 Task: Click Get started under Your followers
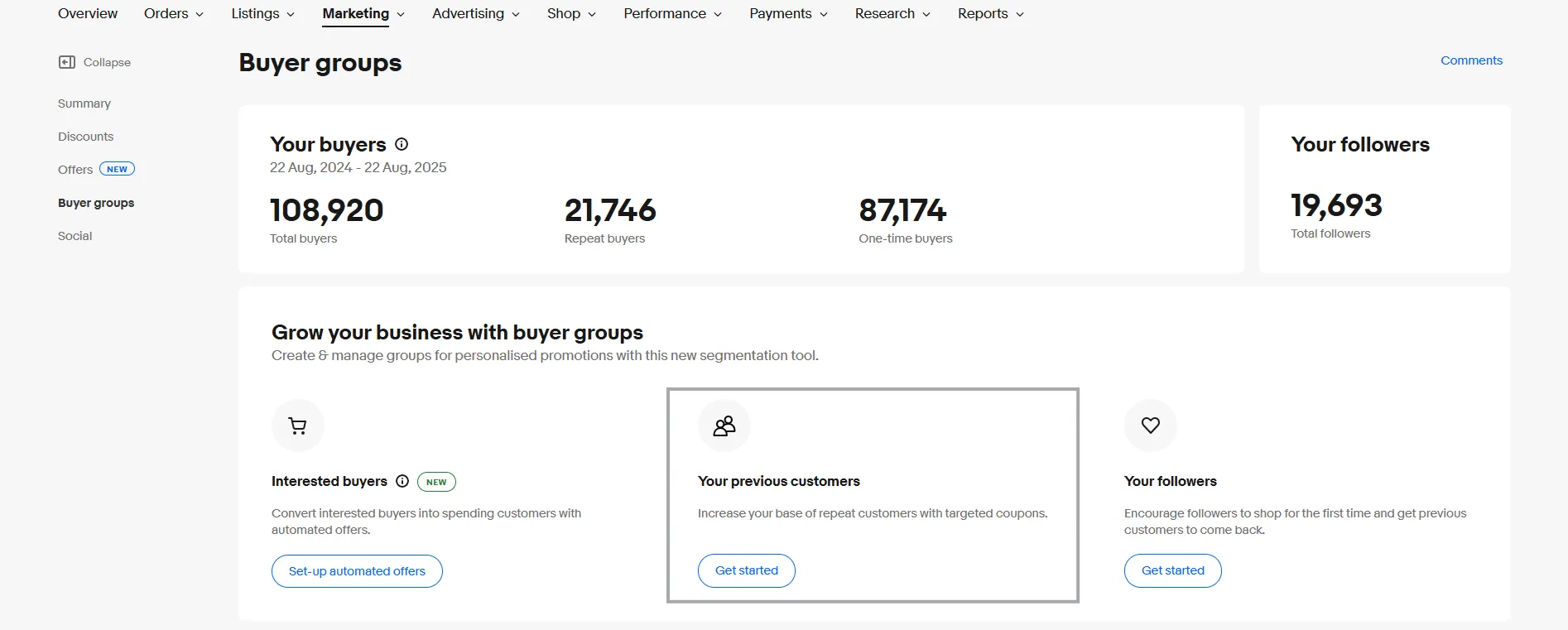point(1173,570)
